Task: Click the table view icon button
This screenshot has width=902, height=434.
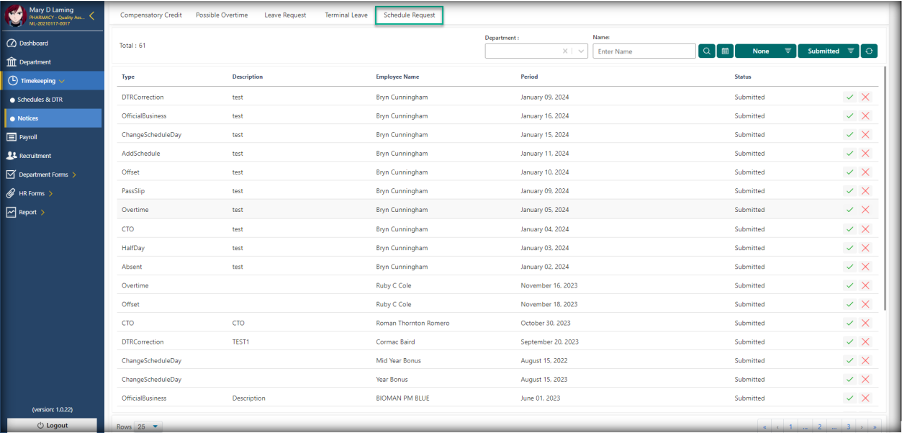Action: pyautogui.click(x=725, y=51)
